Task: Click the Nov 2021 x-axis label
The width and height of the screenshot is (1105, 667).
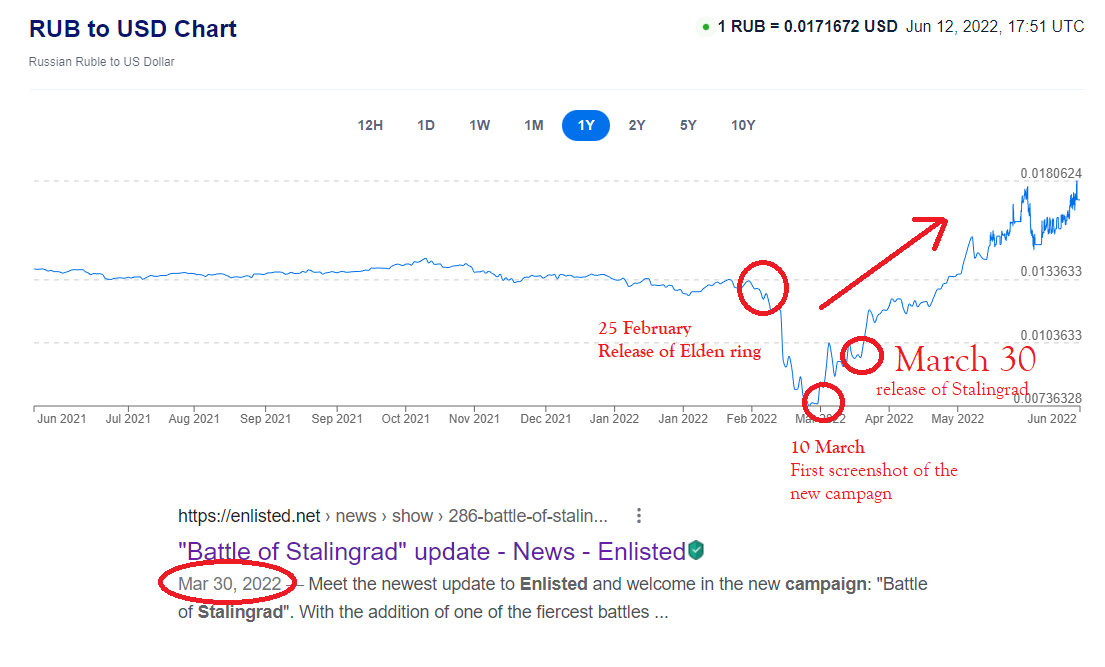Action: [x=474, y=419]
